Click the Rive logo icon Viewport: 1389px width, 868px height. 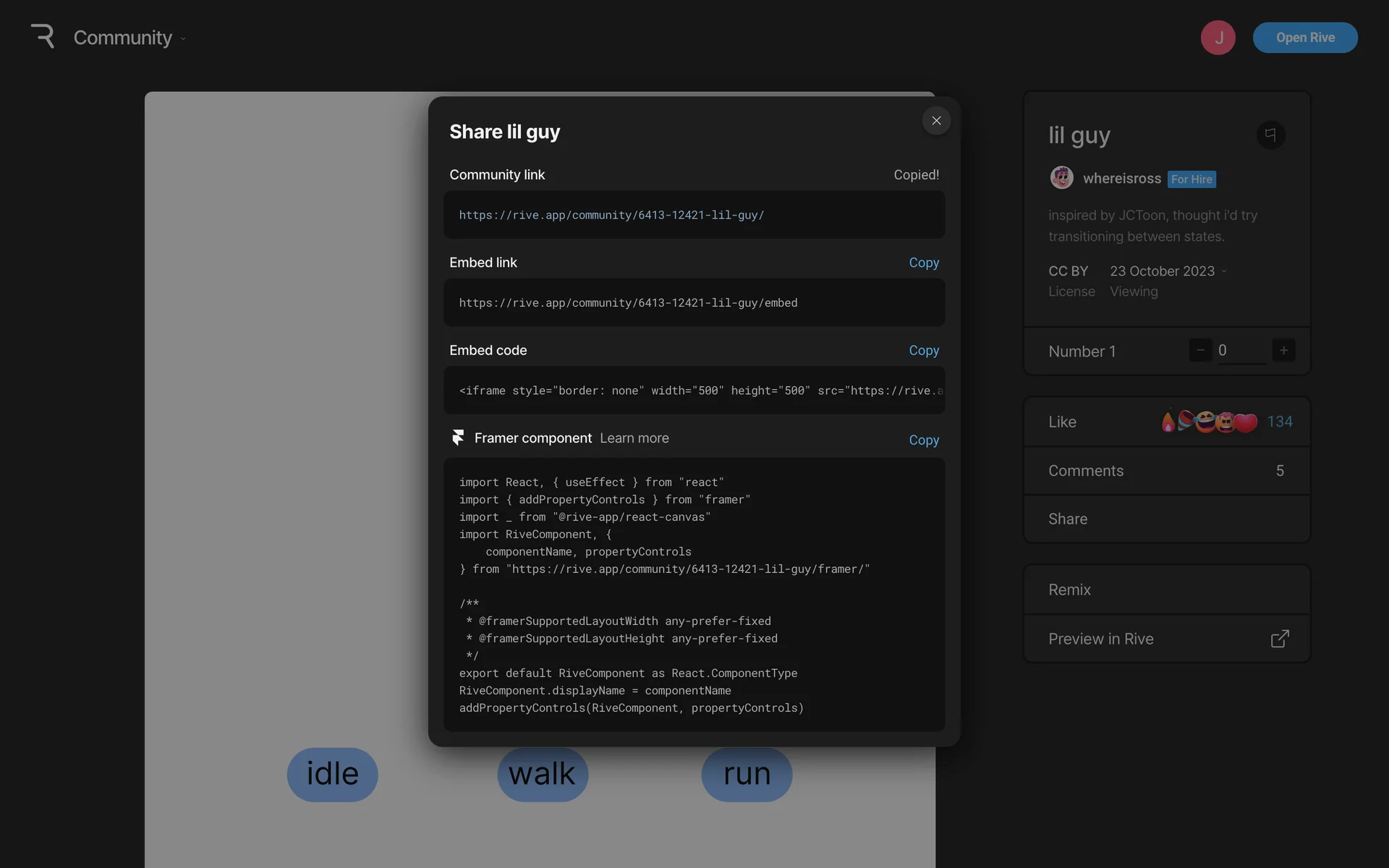click(x=43, y=36)
